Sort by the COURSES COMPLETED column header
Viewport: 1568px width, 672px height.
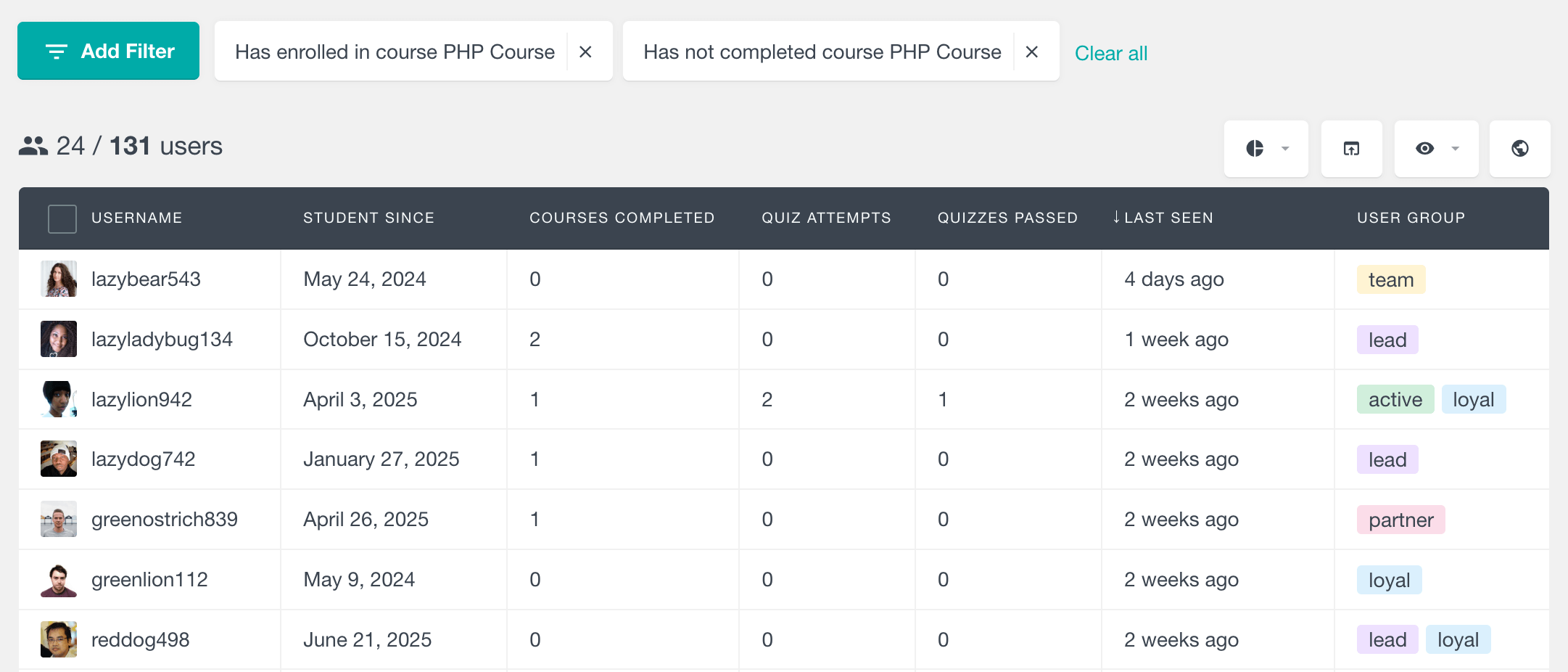[x=622, y=218]
